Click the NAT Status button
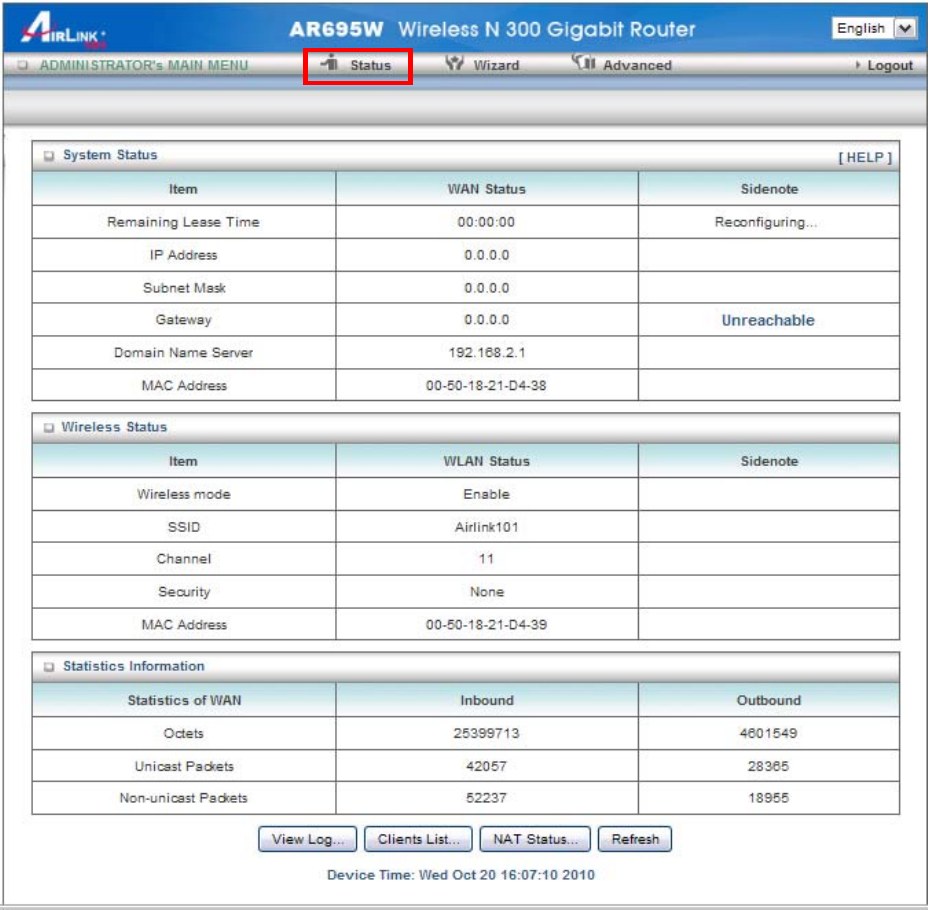Screen dimensions: 928x910 click(535, 839)
